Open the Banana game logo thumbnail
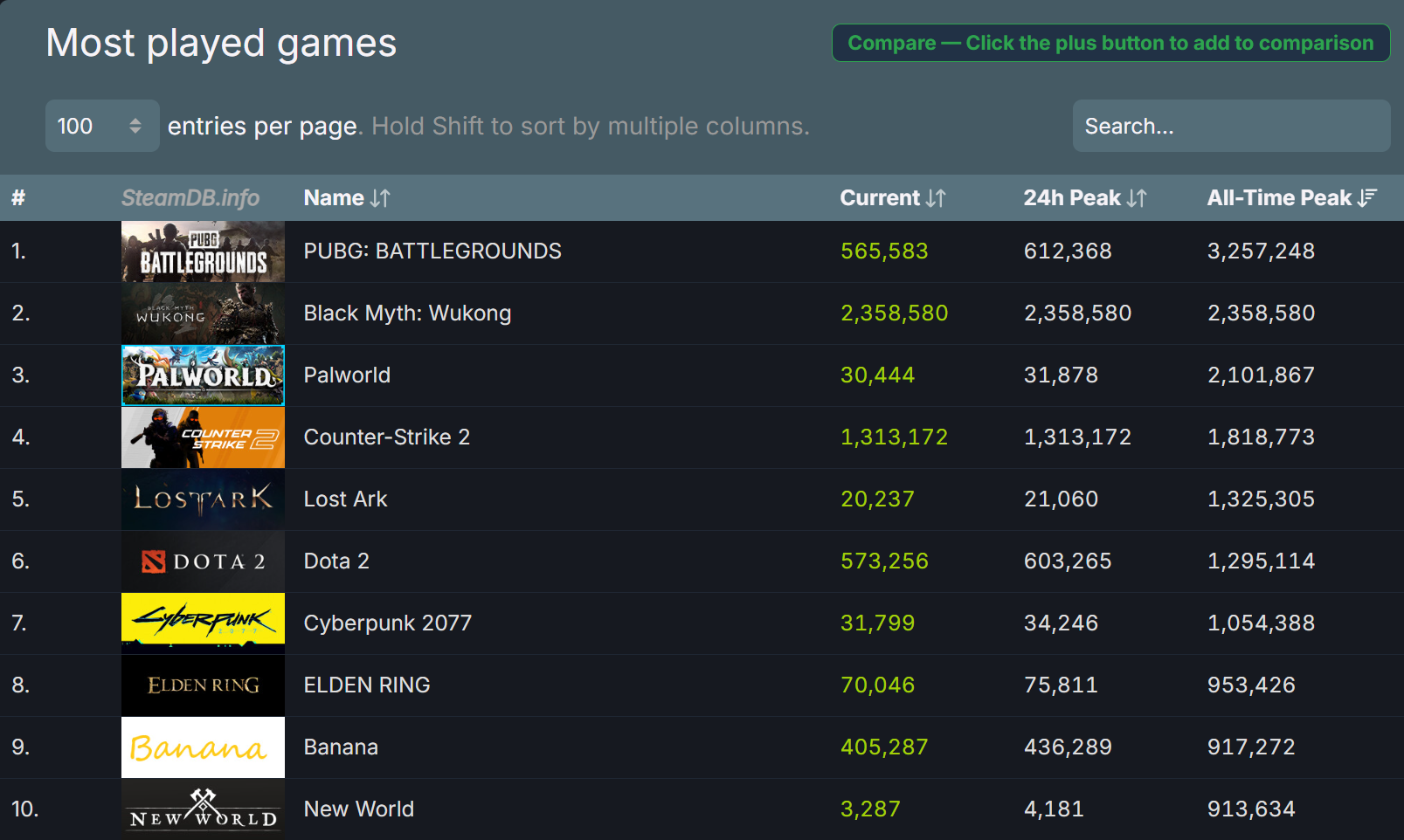The width and height of the screenshot is (1404, 840). coord(203,747)
